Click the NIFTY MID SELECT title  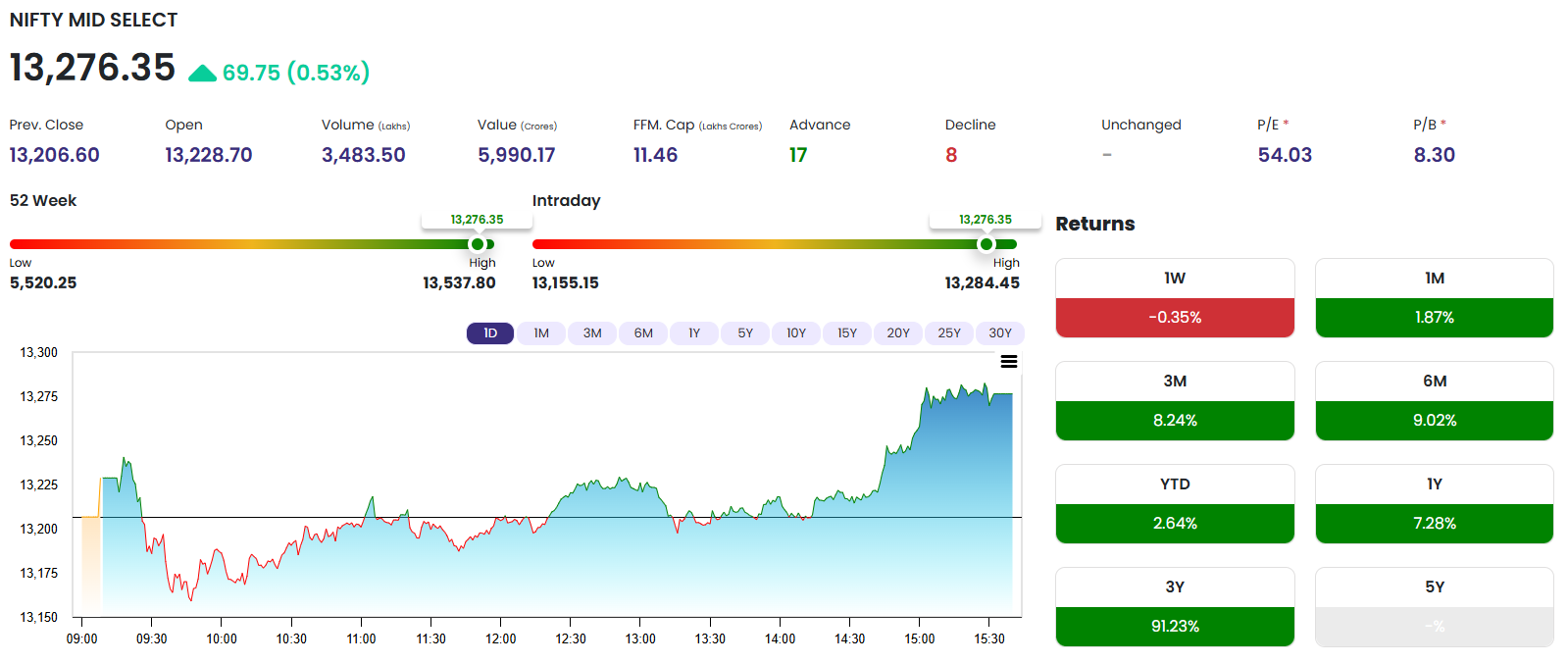pyautogui.click(x=94, y=20)
